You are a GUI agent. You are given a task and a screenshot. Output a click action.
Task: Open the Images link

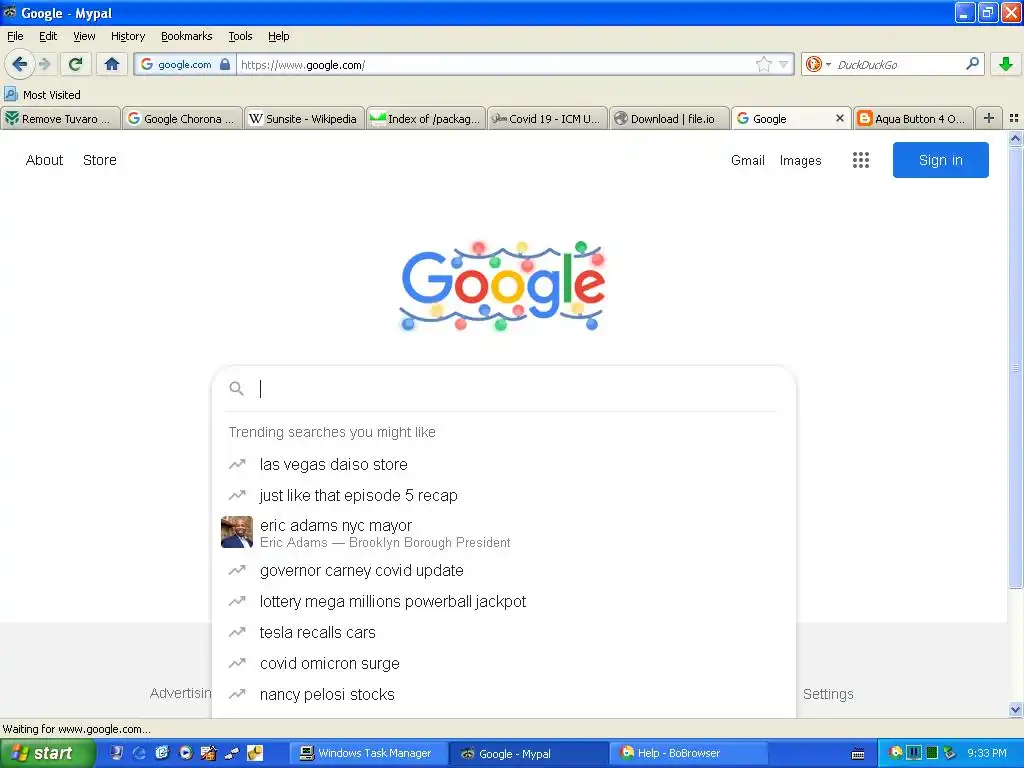pos(801,161)
